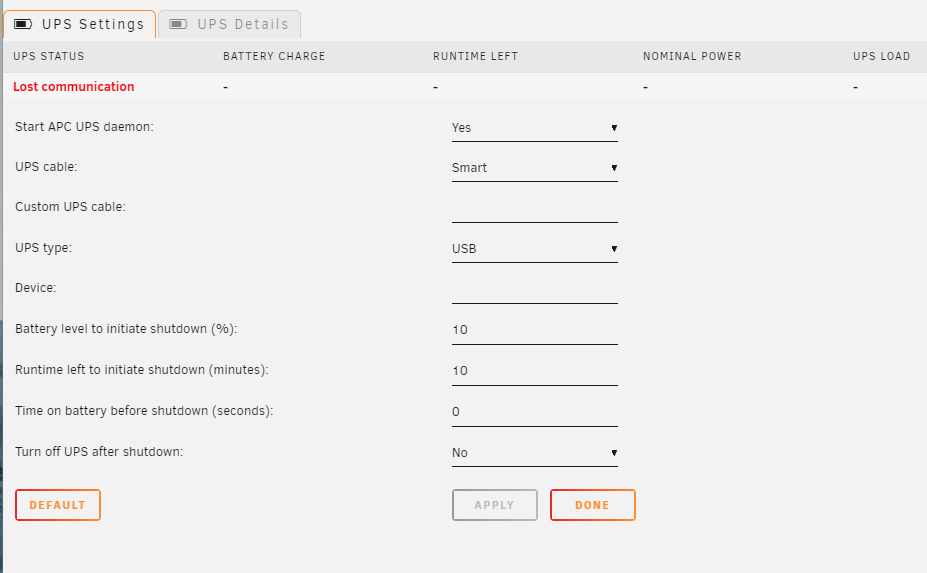Edit the Battery level to initiate shutdown field

click(x=534, y=331)
